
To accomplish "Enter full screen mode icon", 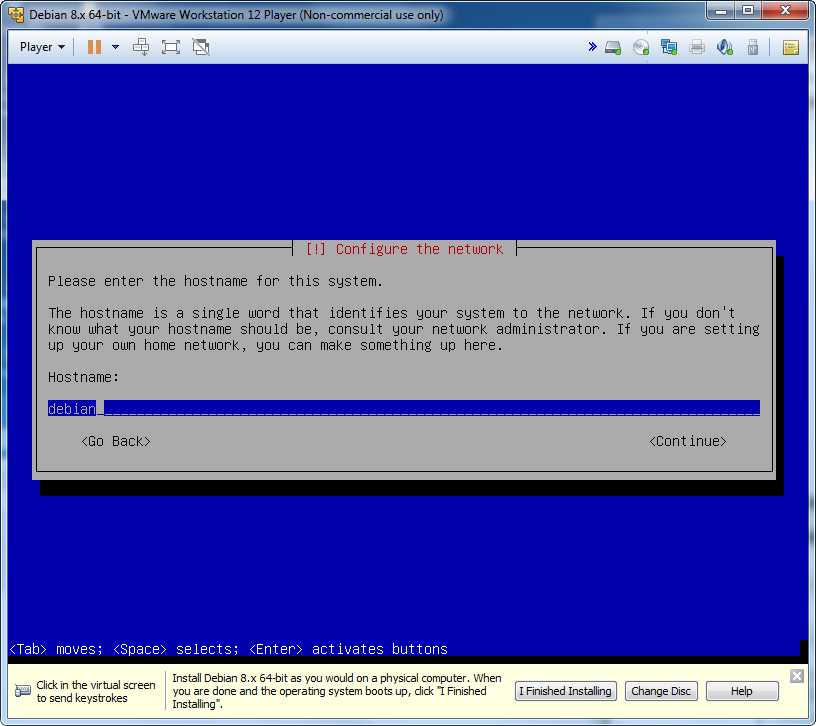I will pyautogui.click(x=171, y=47).
